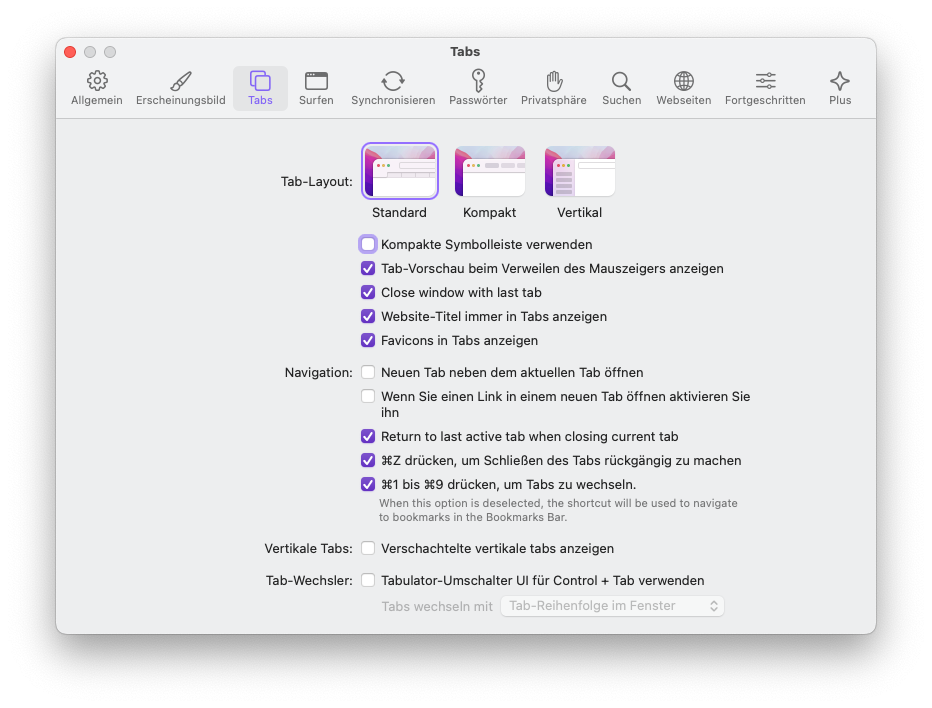The width and height of the screenshot is (932, 708).
Task: Select the Standard tab layout thumbnail
Action: tap(400, 172)
